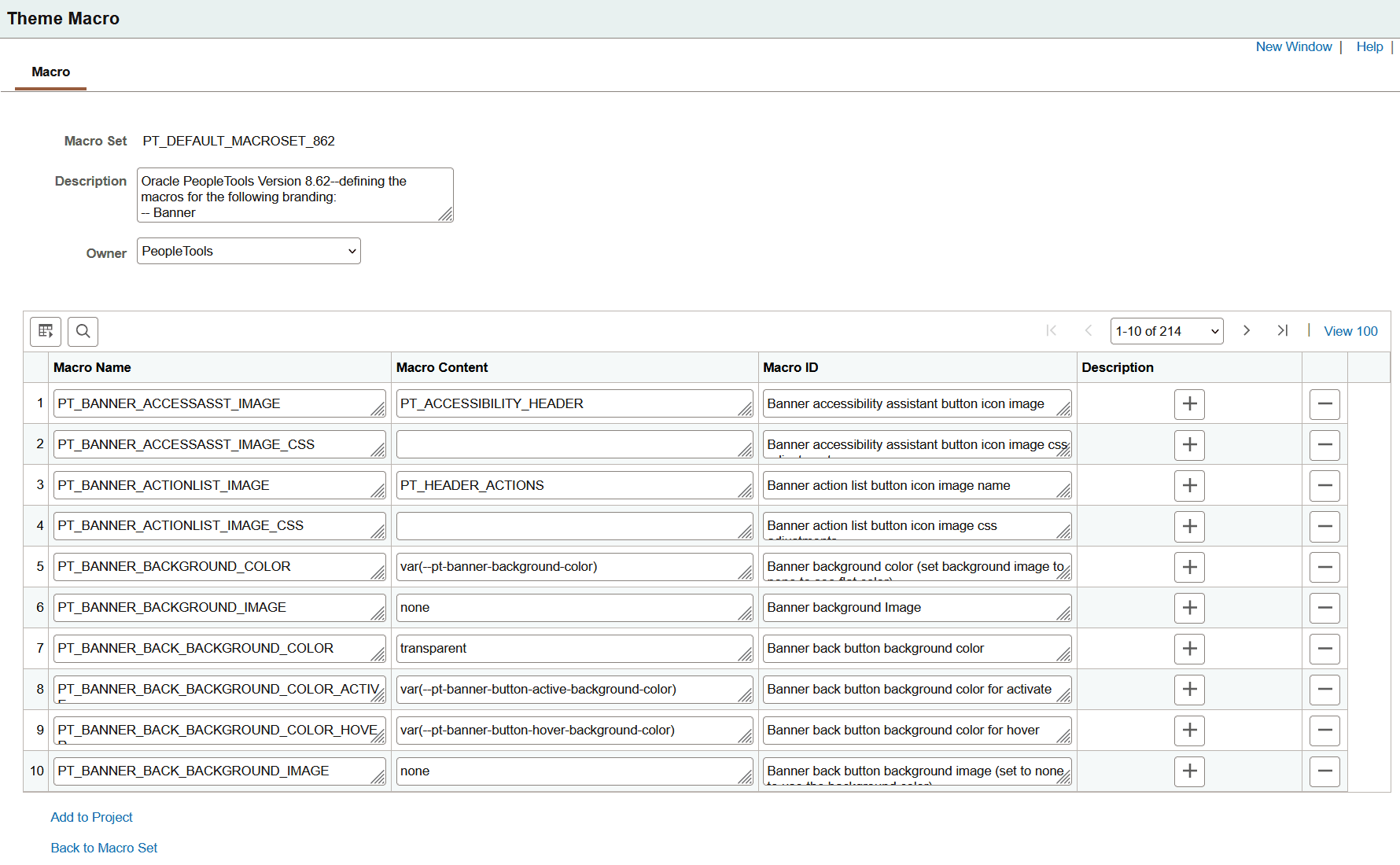Click the New Window link

1294,46
